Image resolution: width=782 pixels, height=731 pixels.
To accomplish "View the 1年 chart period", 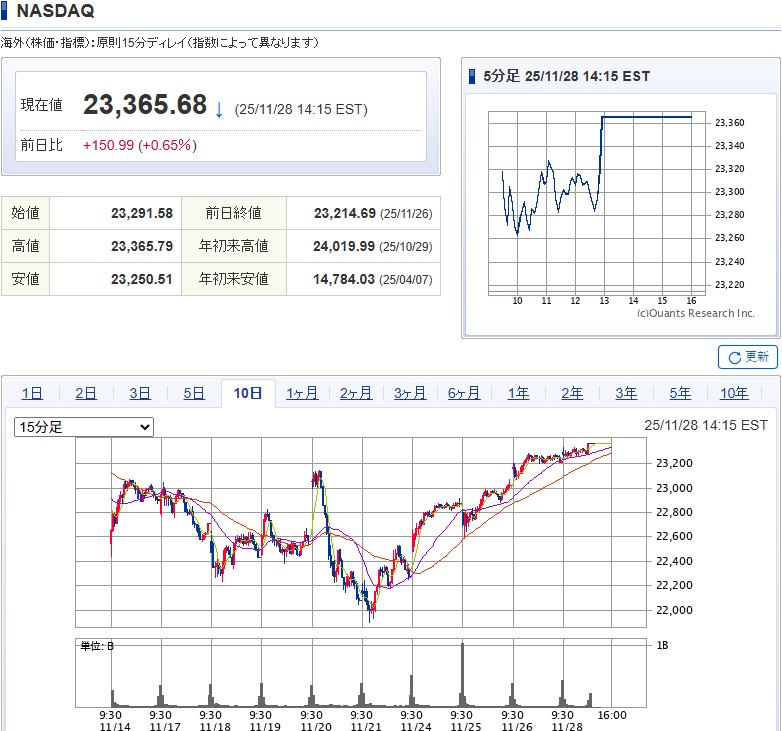I will coord(518,394).
